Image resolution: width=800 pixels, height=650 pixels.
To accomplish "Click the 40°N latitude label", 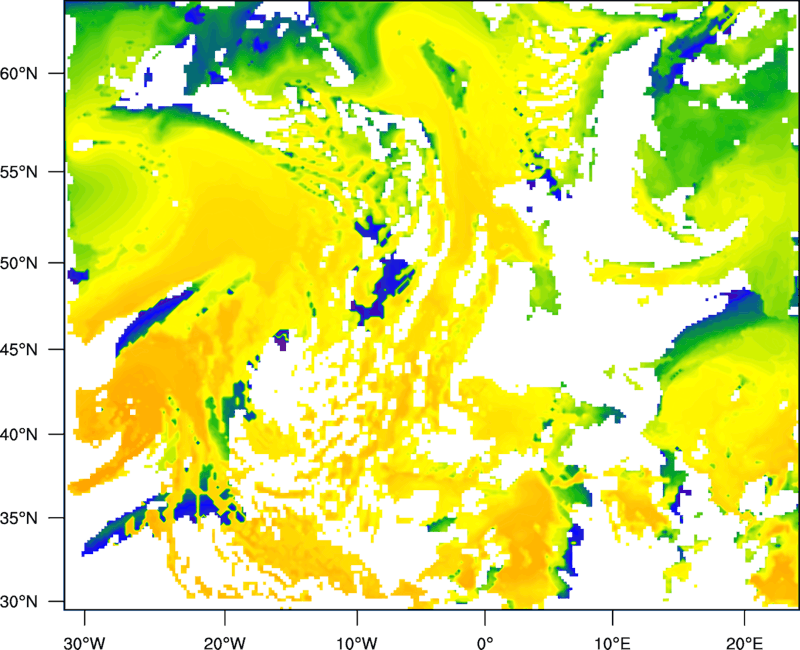I will pyautogui.click(x=19, y=435).
